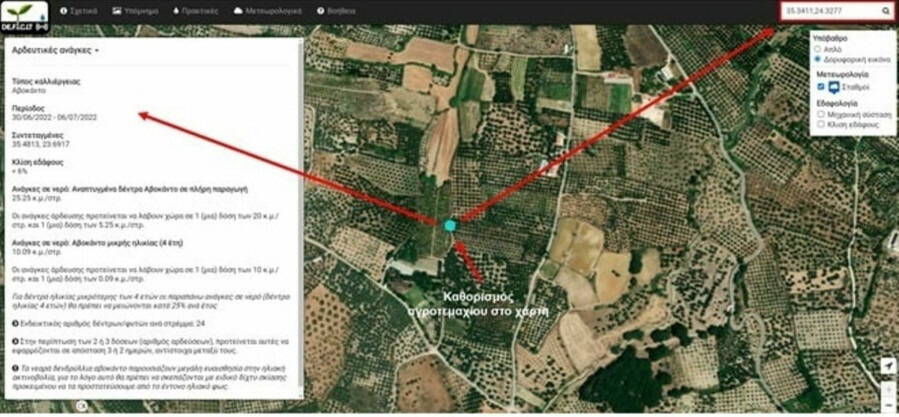Screen dimensions: 899x417
Task: Expand the Αρδευτικές ανάγκες dropdown
Action: coord(56,50)
